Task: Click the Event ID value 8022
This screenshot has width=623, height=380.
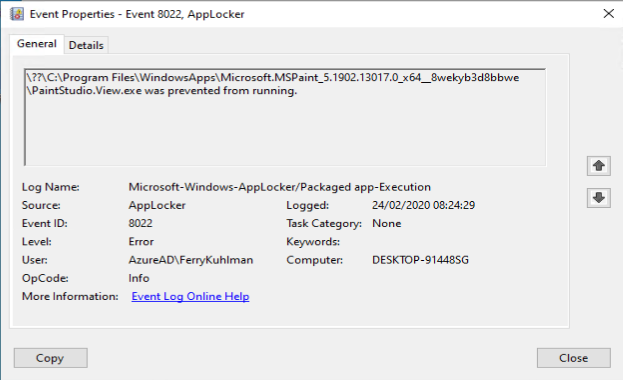Action: (x=140, y=223)
